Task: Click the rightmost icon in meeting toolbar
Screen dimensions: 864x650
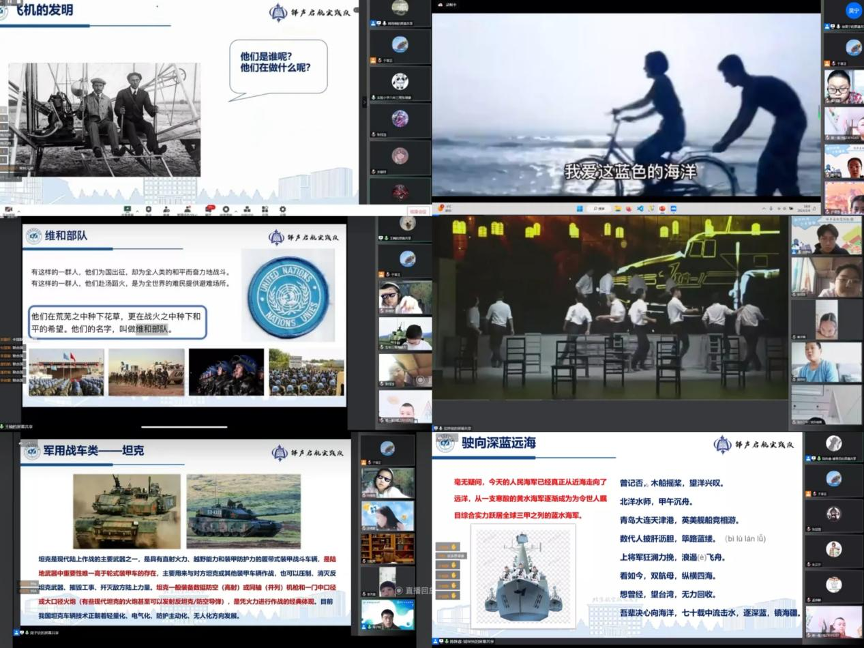Action: coord(282,209)
